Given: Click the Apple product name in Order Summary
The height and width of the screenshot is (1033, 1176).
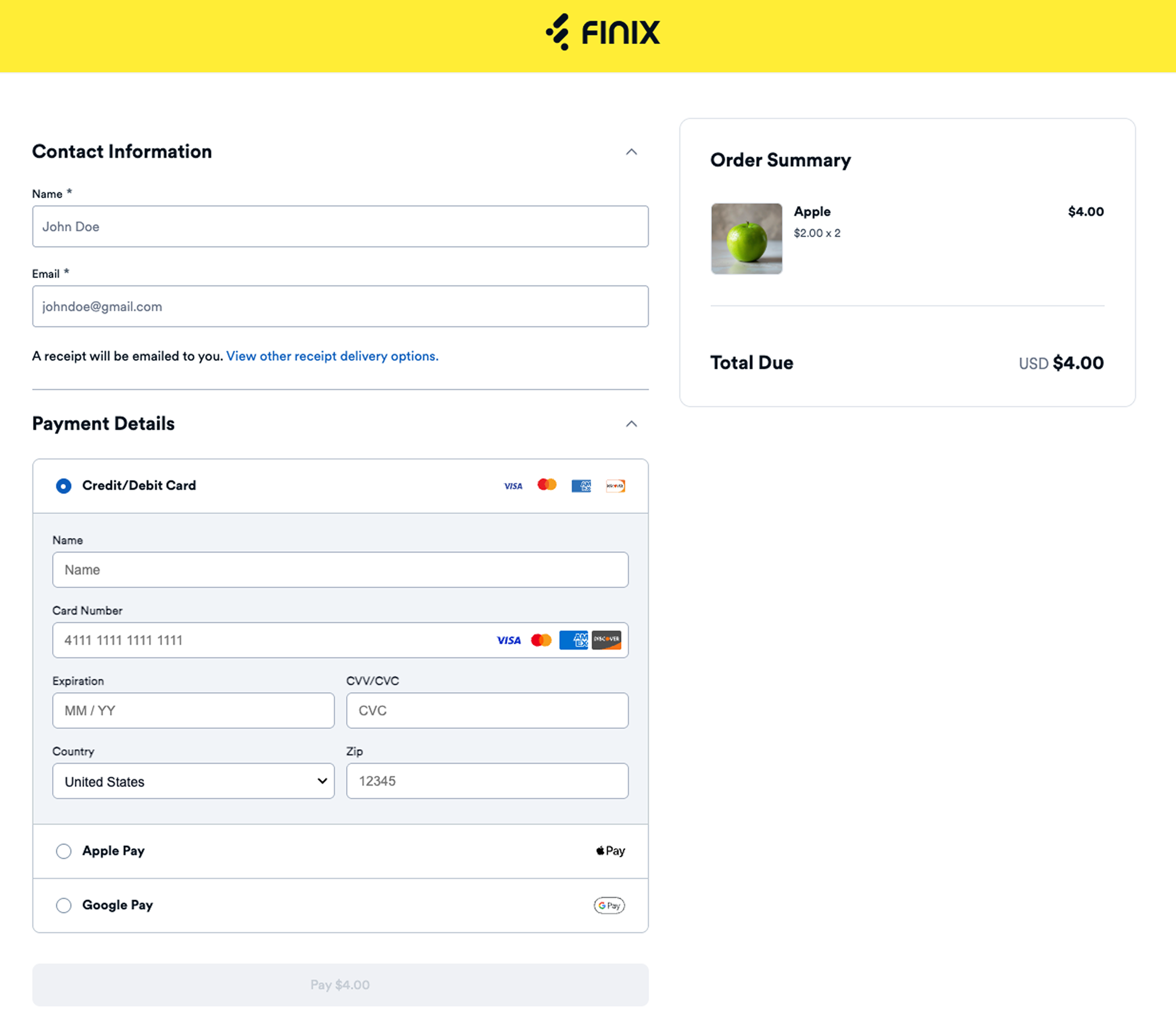Looking at the screenshot, I should pyautogui.click(x=812, y=212).
